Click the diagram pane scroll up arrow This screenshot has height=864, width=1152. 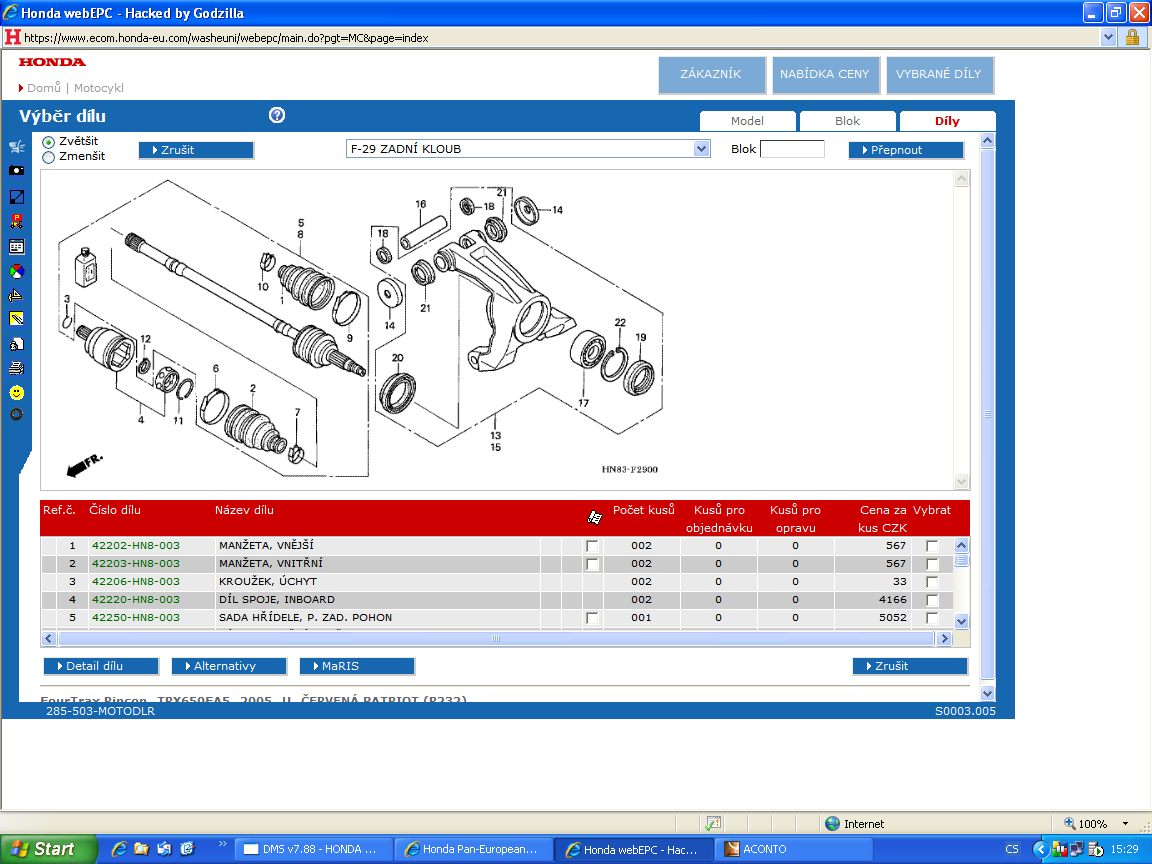coord(961,179)
